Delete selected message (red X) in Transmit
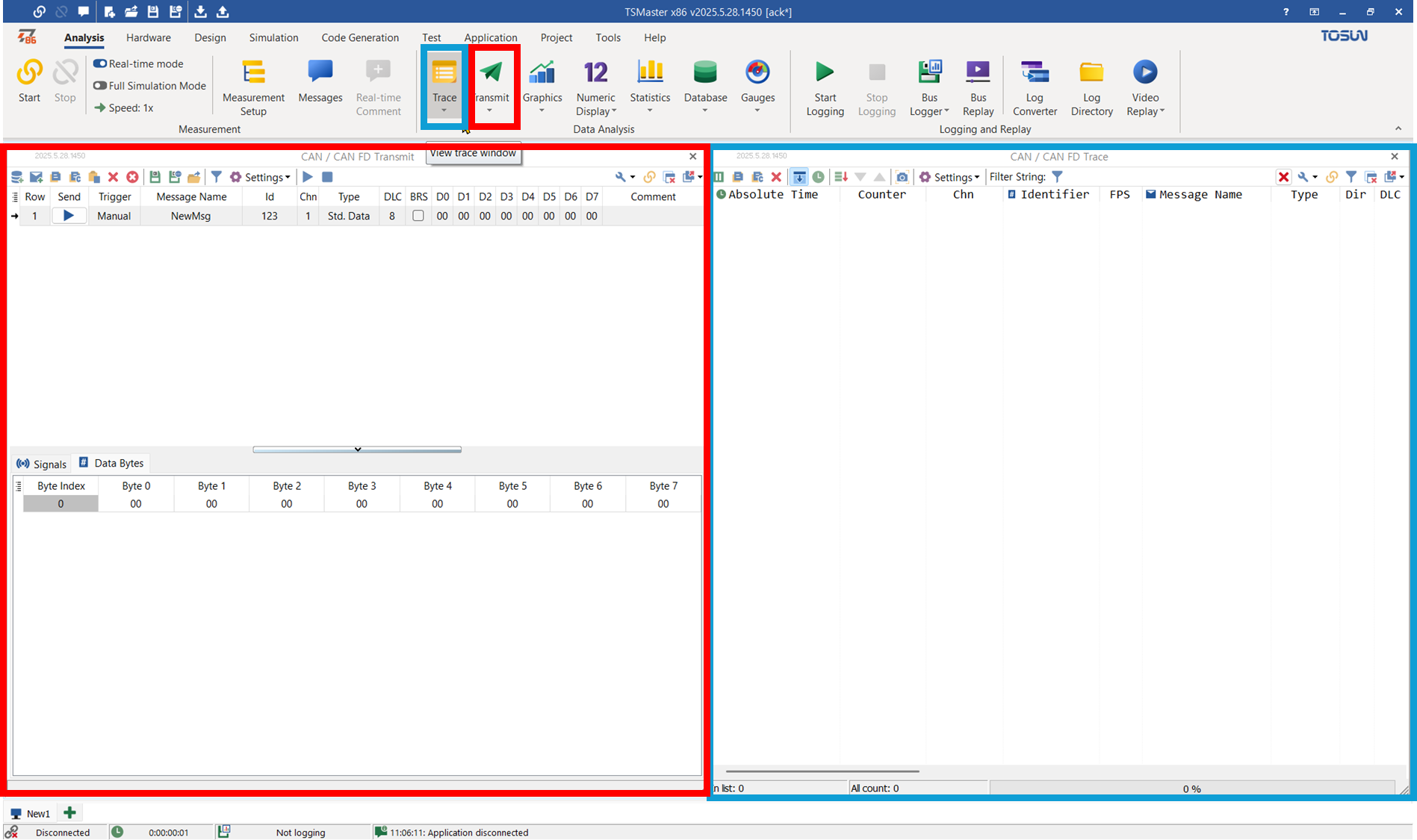Viewport: 1417px width, 840px height. (113, 177)
